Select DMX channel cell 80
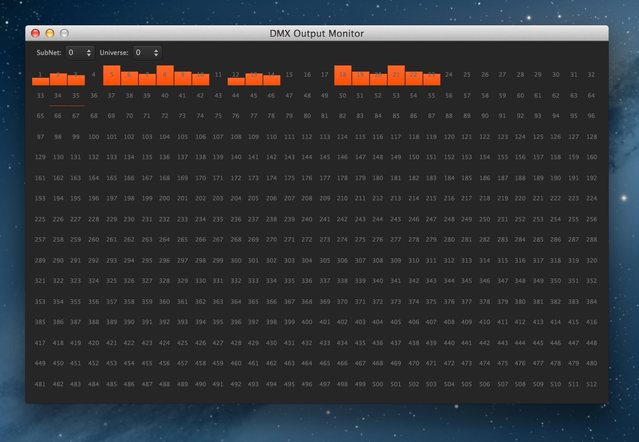The image size is (639, 442). tap(307, 116)
